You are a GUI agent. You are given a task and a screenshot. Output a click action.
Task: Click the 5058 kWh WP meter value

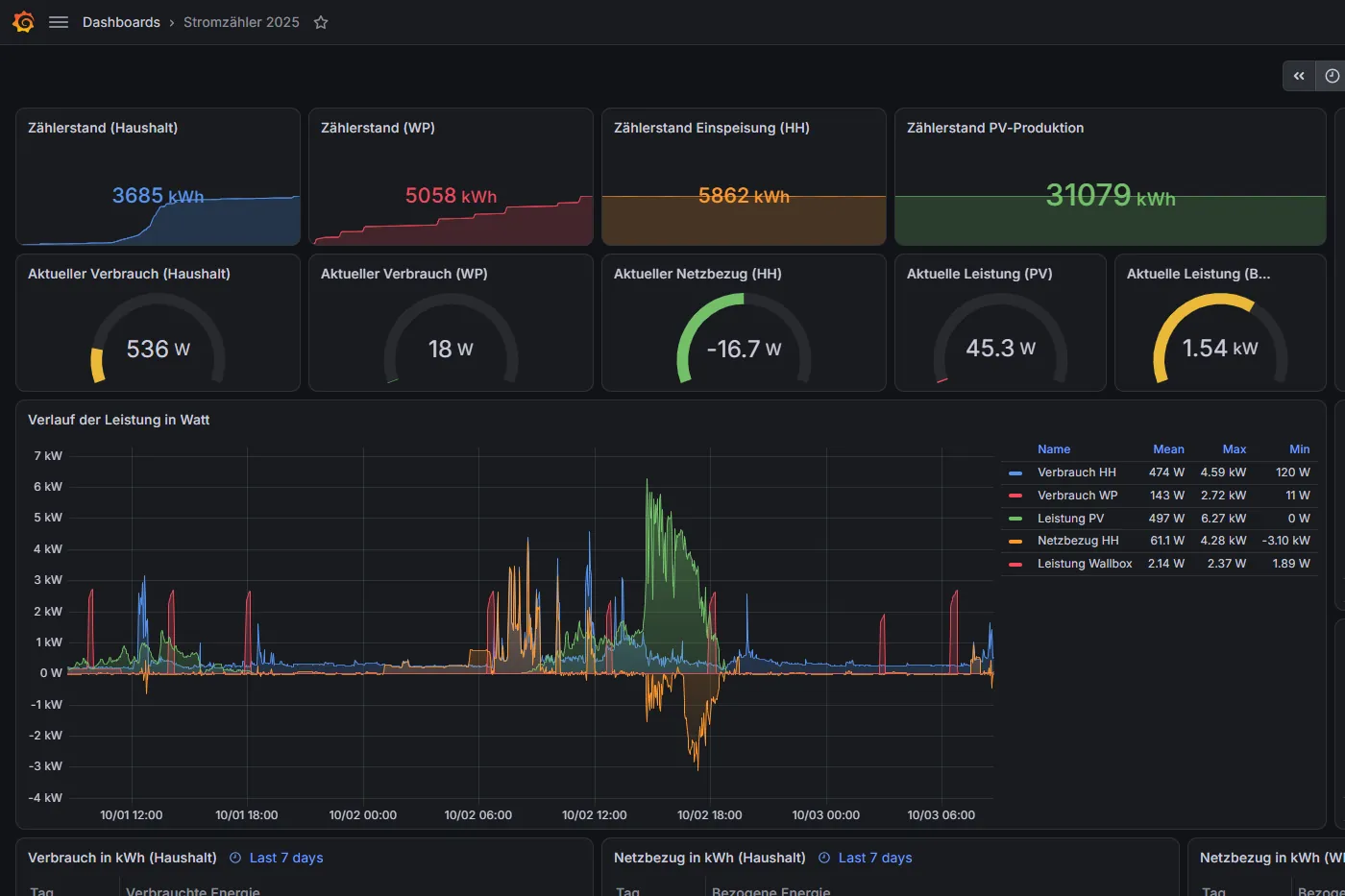point(451,196)
